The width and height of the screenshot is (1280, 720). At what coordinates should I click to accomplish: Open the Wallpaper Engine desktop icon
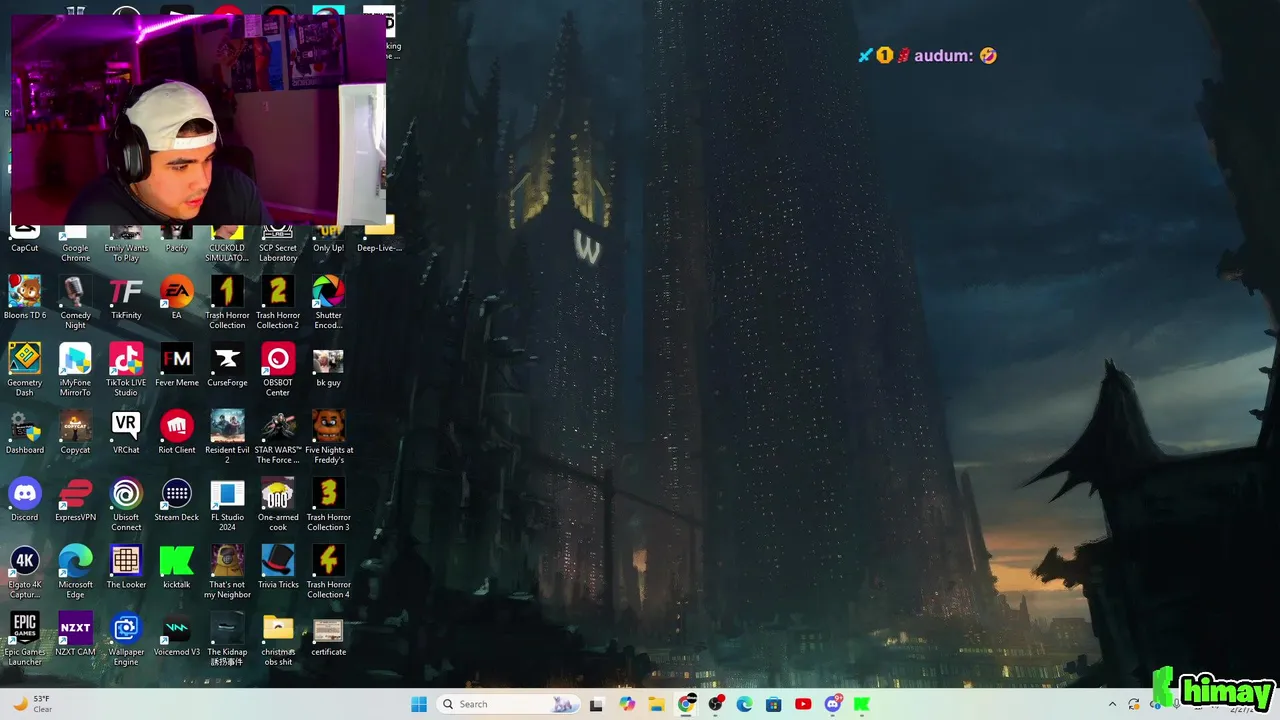tap(126, 628)
